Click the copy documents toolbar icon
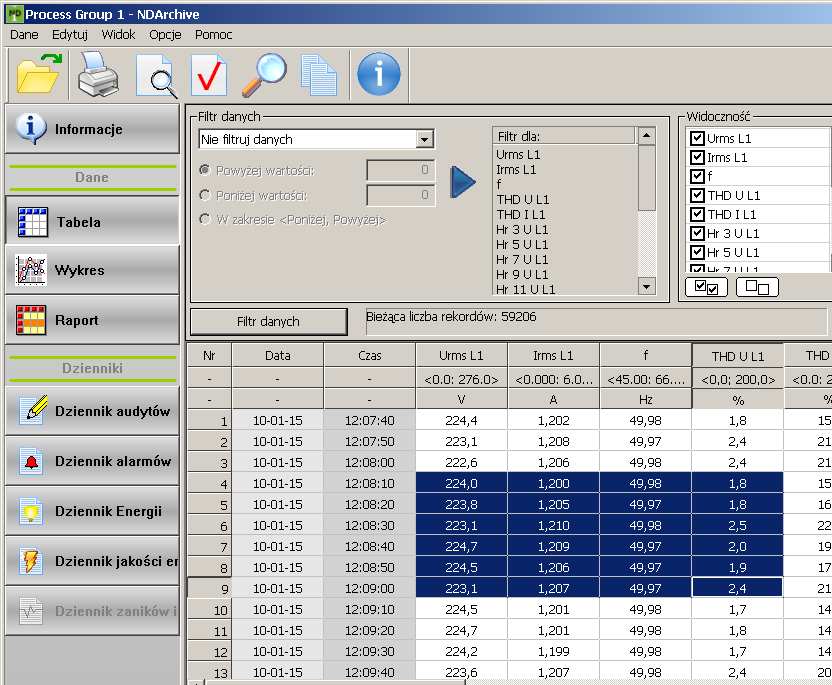This screenshot has height=685, width=832. tap(318, 75)
